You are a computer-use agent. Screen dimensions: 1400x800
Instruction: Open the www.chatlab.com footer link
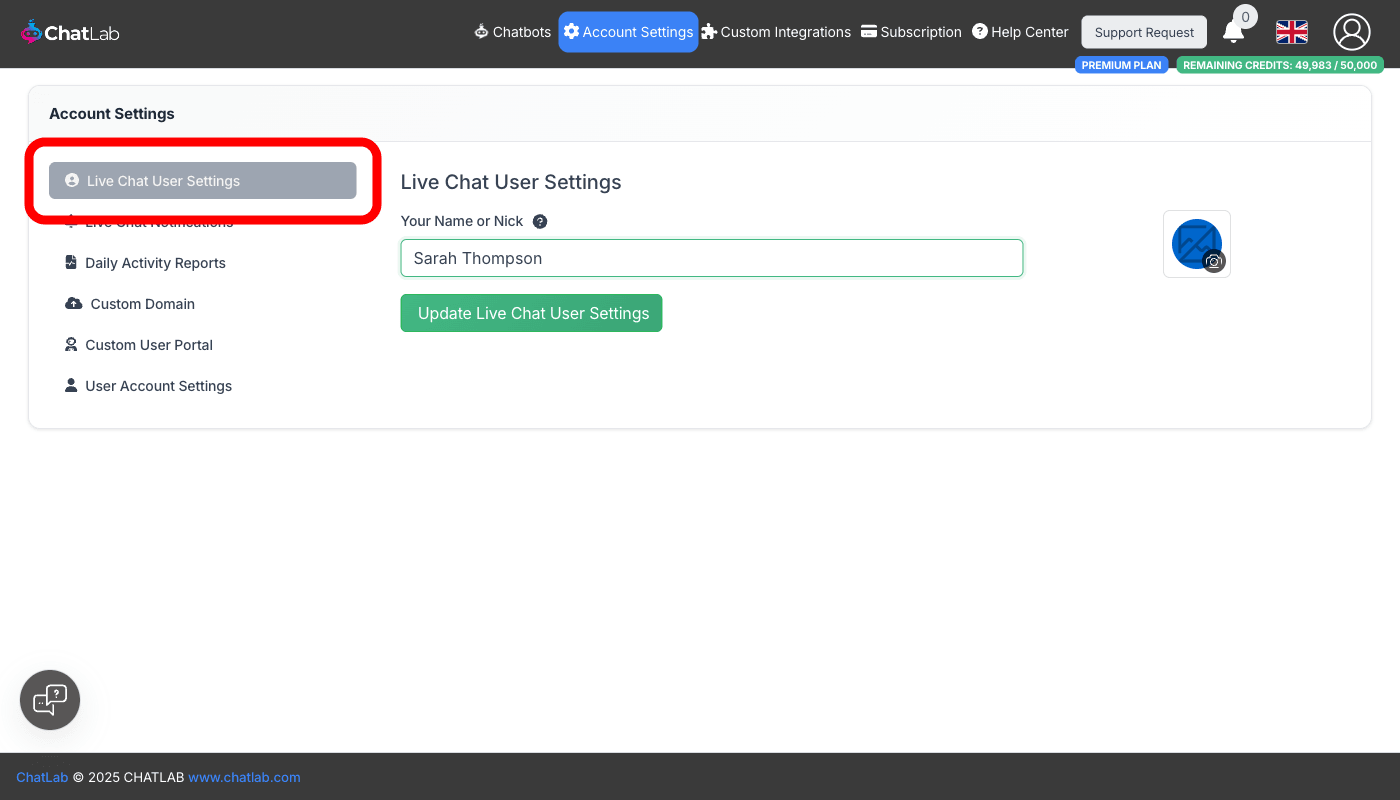[244, 777]
